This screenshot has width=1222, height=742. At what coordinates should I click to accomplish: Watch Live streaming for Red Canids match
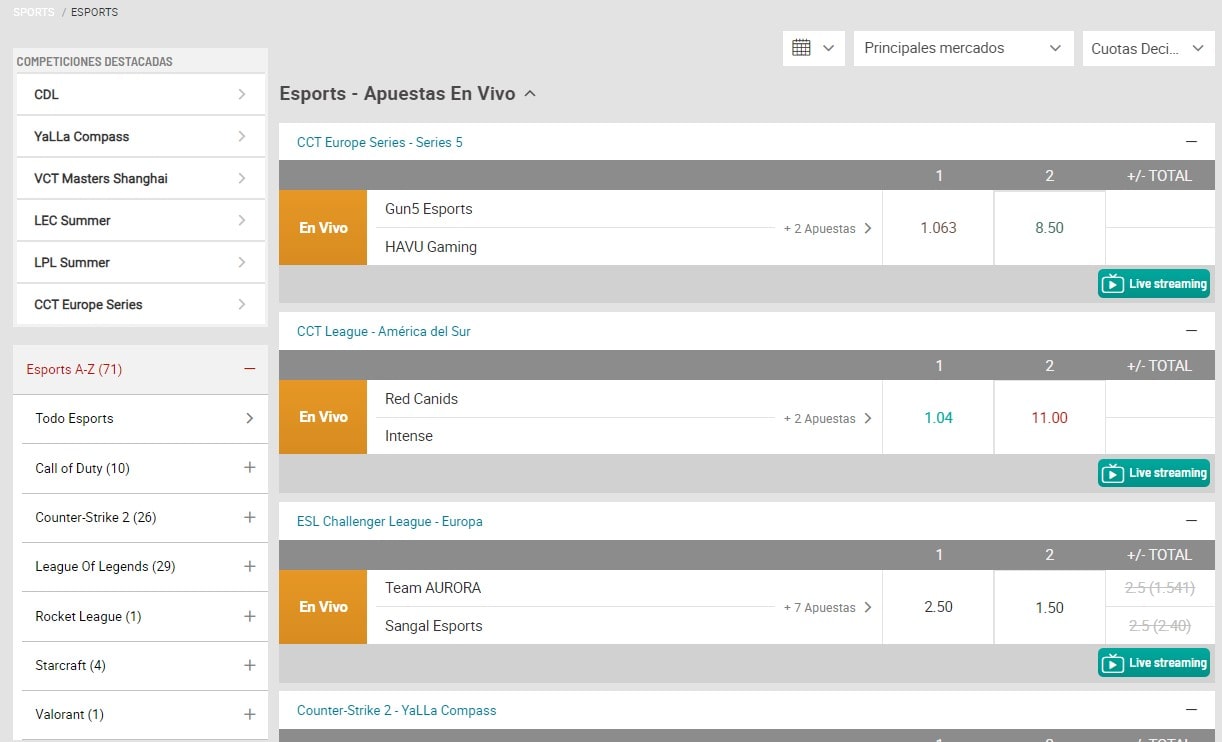click(1154, 473)
